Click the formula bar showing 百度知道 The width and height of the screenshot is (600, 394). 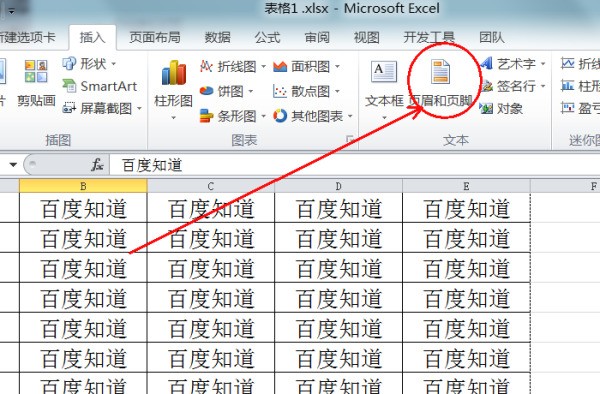click(x=355, y=165)
